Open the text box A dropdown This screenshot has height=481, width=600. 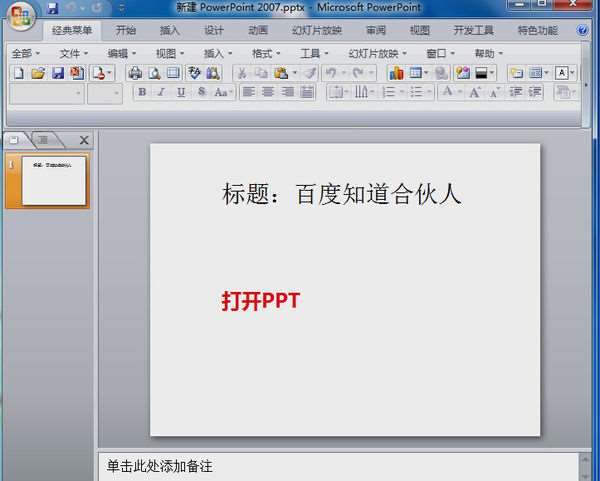[565, 73]
